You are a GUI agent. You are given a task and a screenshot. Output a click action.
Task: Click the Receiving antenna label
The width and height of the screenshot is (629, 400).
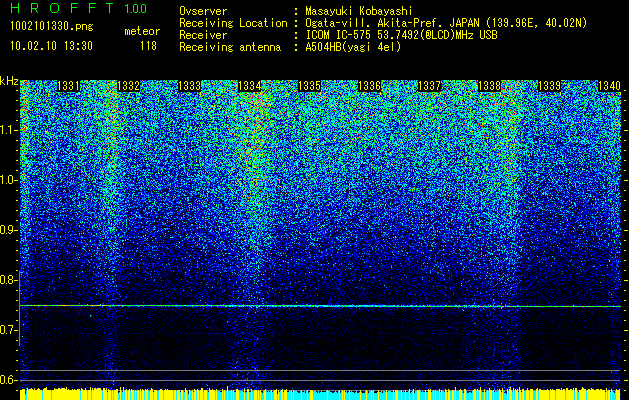(230, 47)
